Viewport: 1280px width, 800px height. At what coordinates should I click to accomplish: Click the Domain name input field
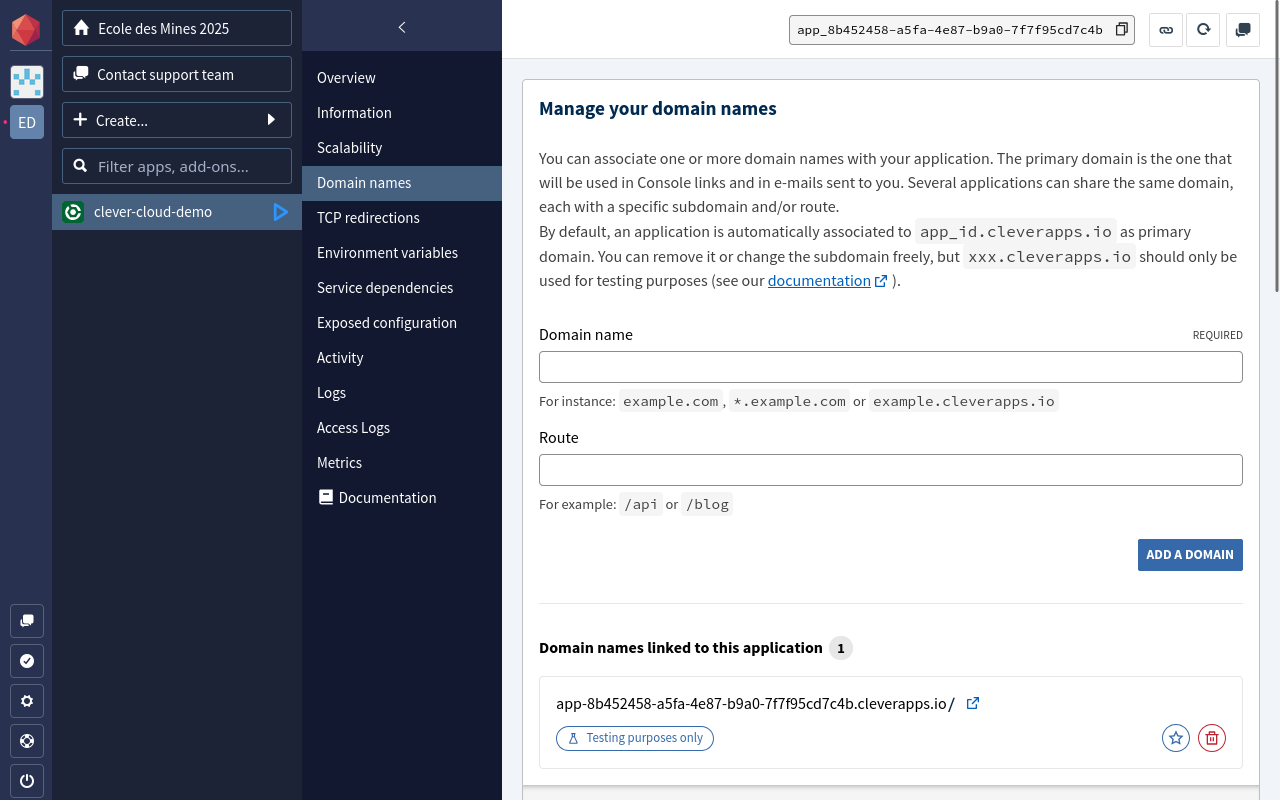pos(890,366)
